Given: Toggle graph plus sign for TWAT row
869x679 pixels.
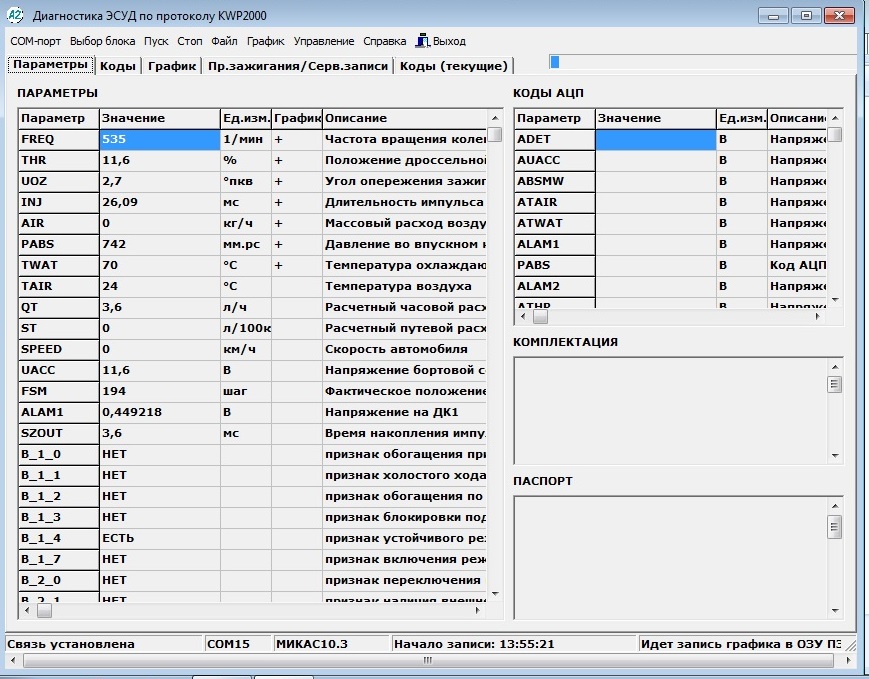Looking at the screenshot, I should pos(279,265).
